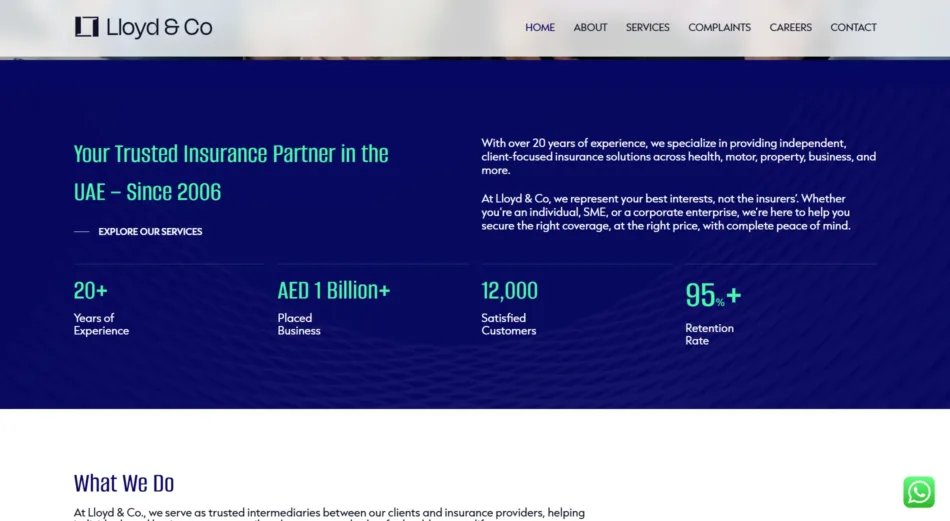Click the Placed Business label
Viewport: 950px width, 521px height.
299,324
